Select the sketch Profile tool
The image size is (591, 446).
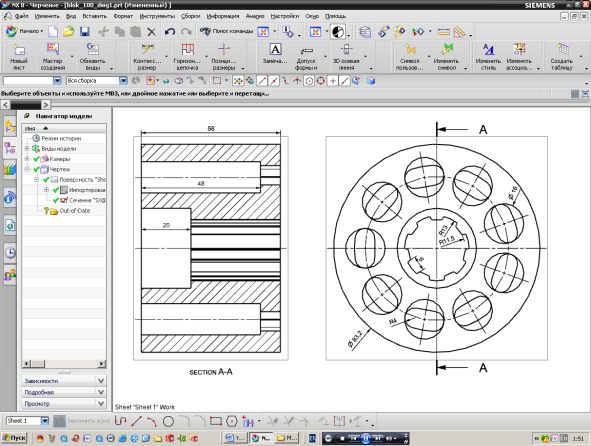[x=120, y=421]
